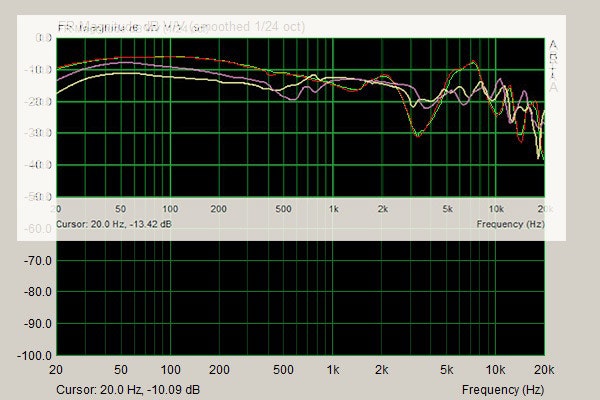Click the 2k tick on the bottom x-axis
The image size is (600, 400).
point(382,370)
